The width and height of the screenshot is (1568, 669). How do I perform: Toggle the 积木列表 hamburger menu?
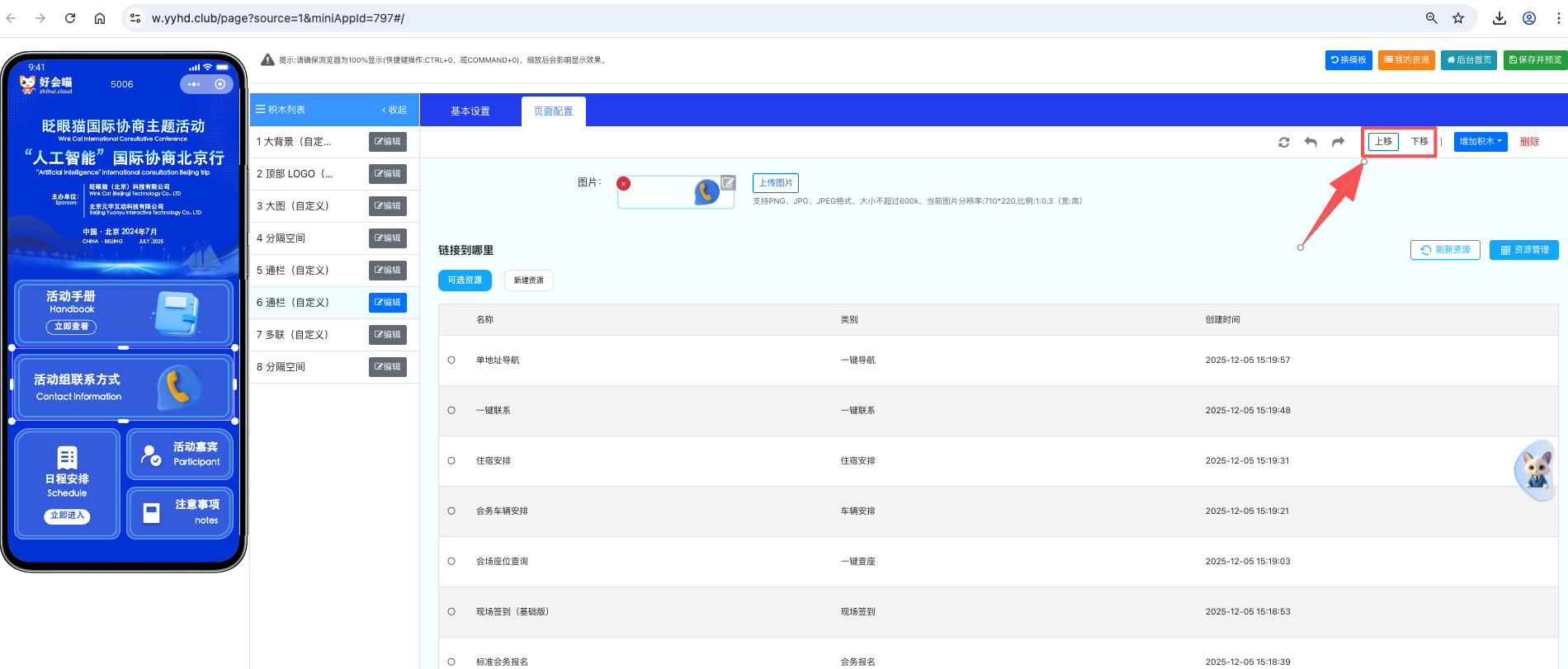pyautogui.click(x=260, y=110)
